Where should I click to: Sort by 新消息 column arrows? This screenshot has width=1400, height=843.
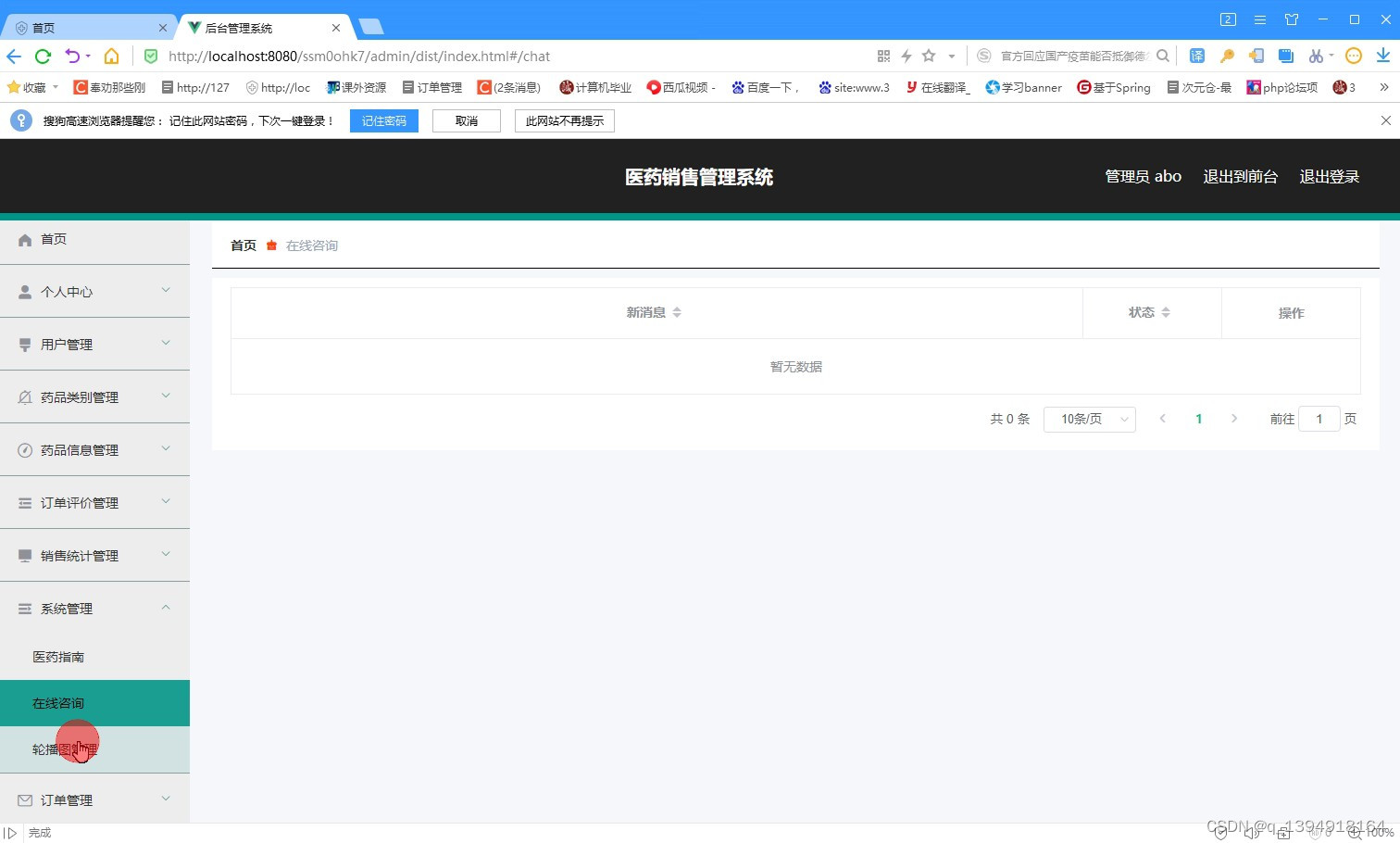tap(677, 313)
